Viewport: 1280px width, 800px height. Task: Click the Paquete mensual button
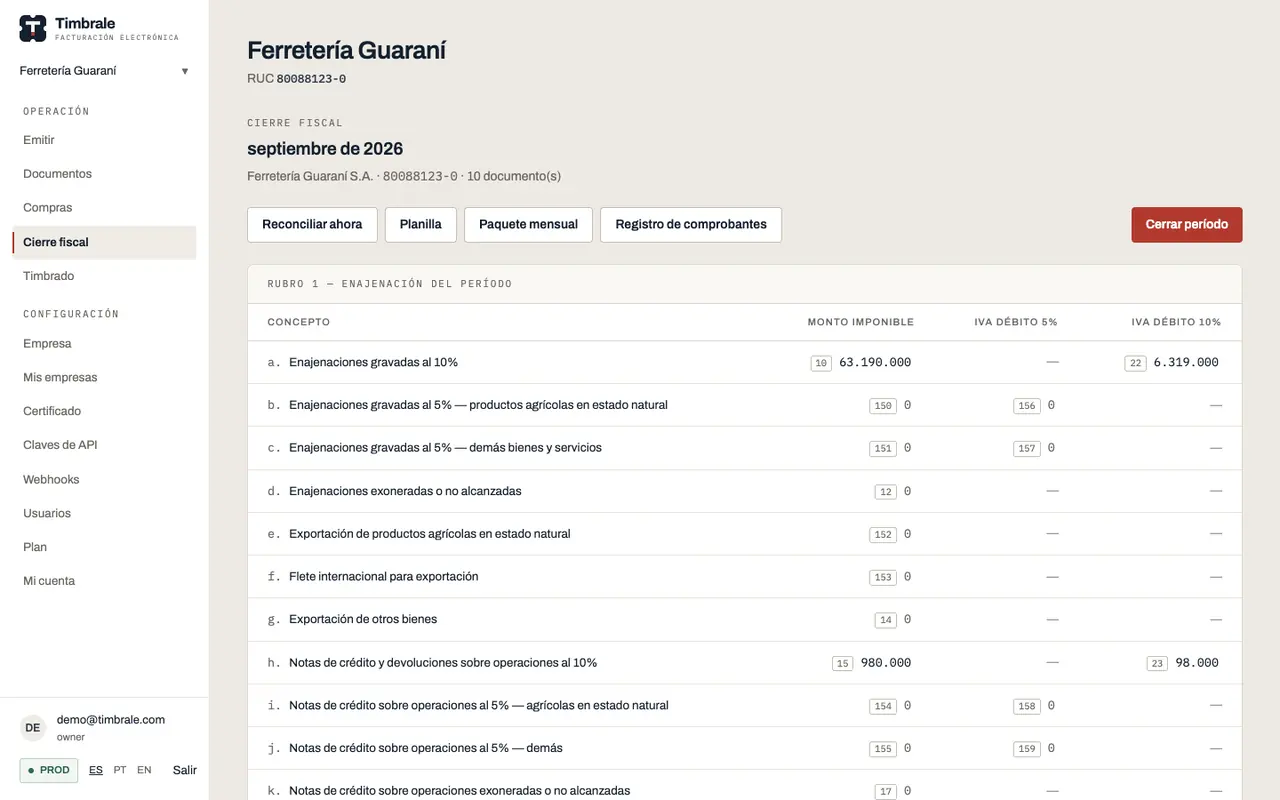point(528,225)
